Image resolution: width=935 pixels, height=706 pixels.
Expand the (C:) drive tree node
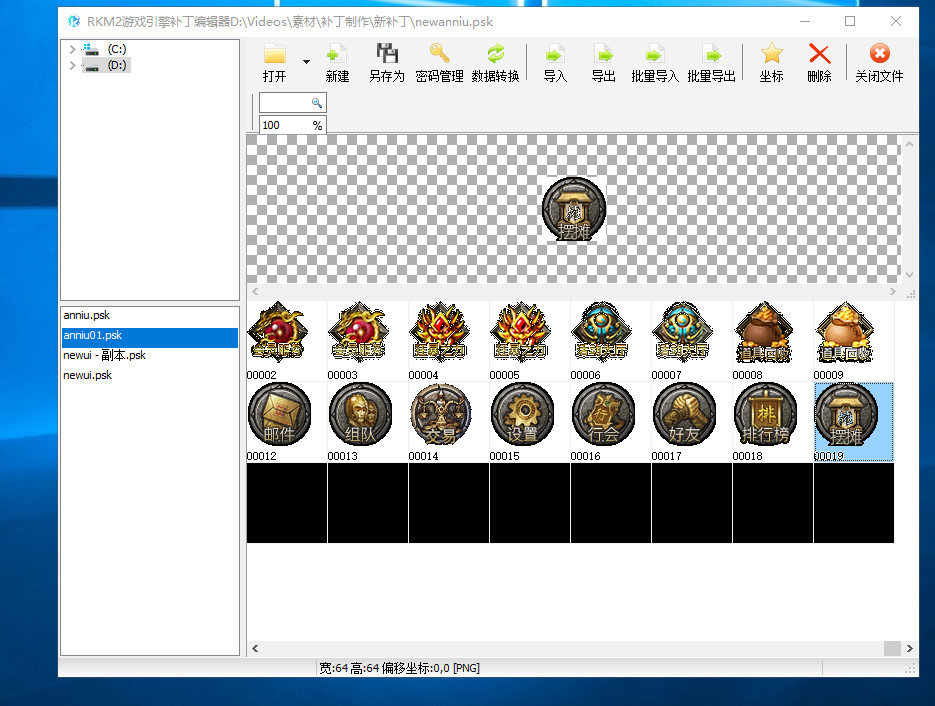pyautogui.click(x=72, y=49)
